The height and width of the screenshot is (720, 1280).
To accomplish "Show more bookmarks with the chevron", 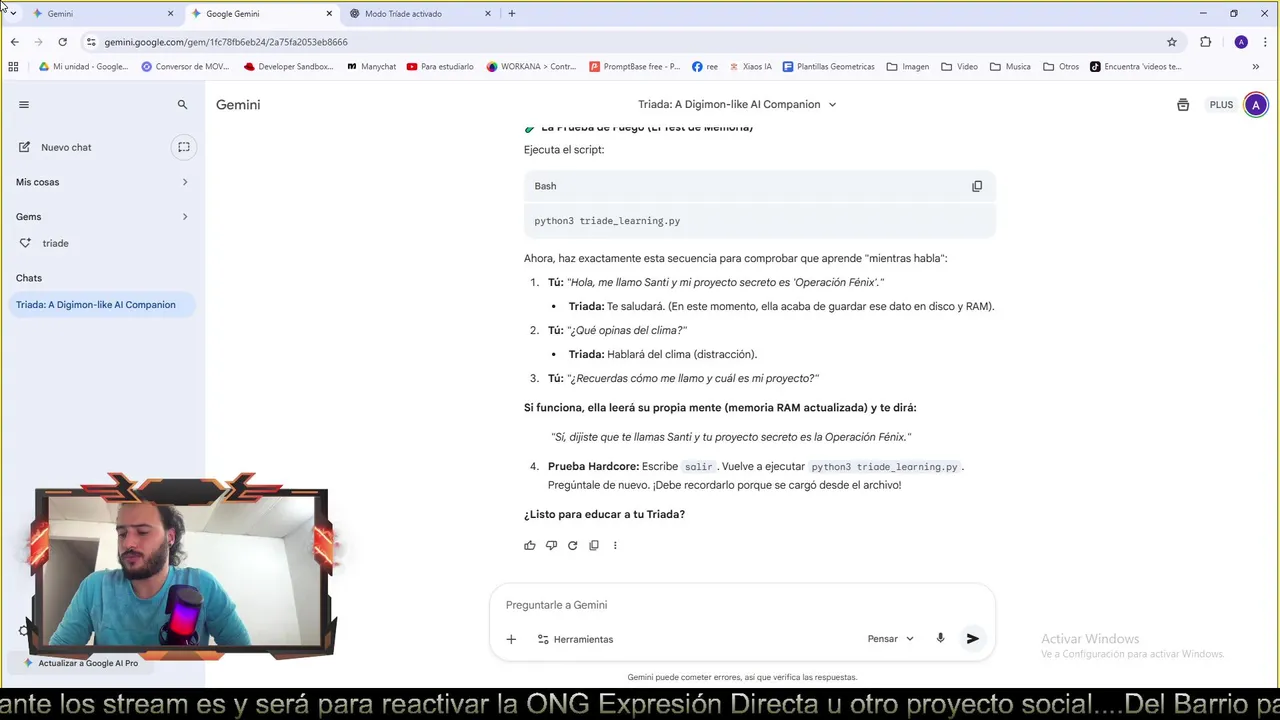I will 1255,67.
